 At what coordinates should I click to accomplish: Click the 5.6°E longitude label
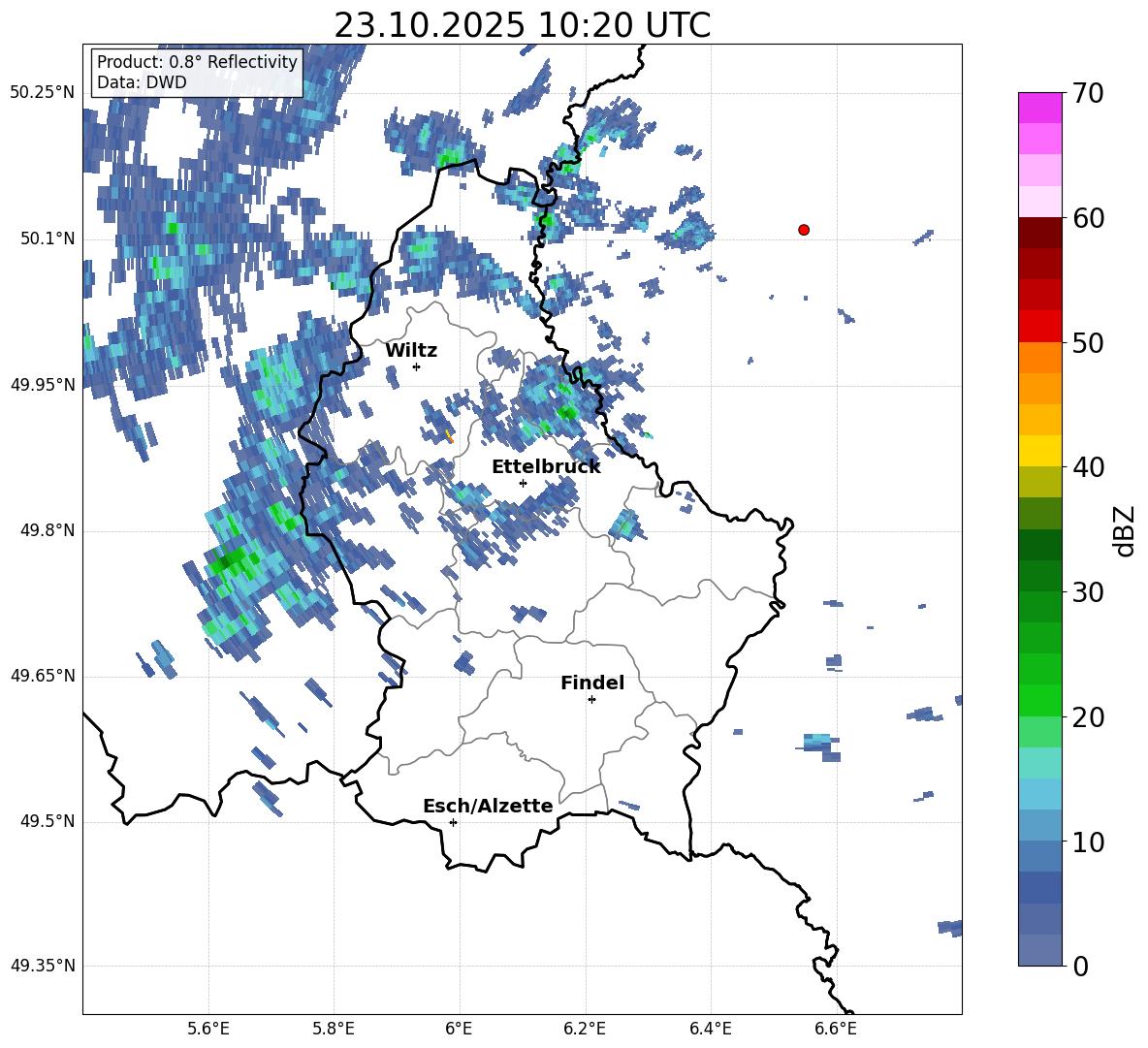(x=207, y=1029)
